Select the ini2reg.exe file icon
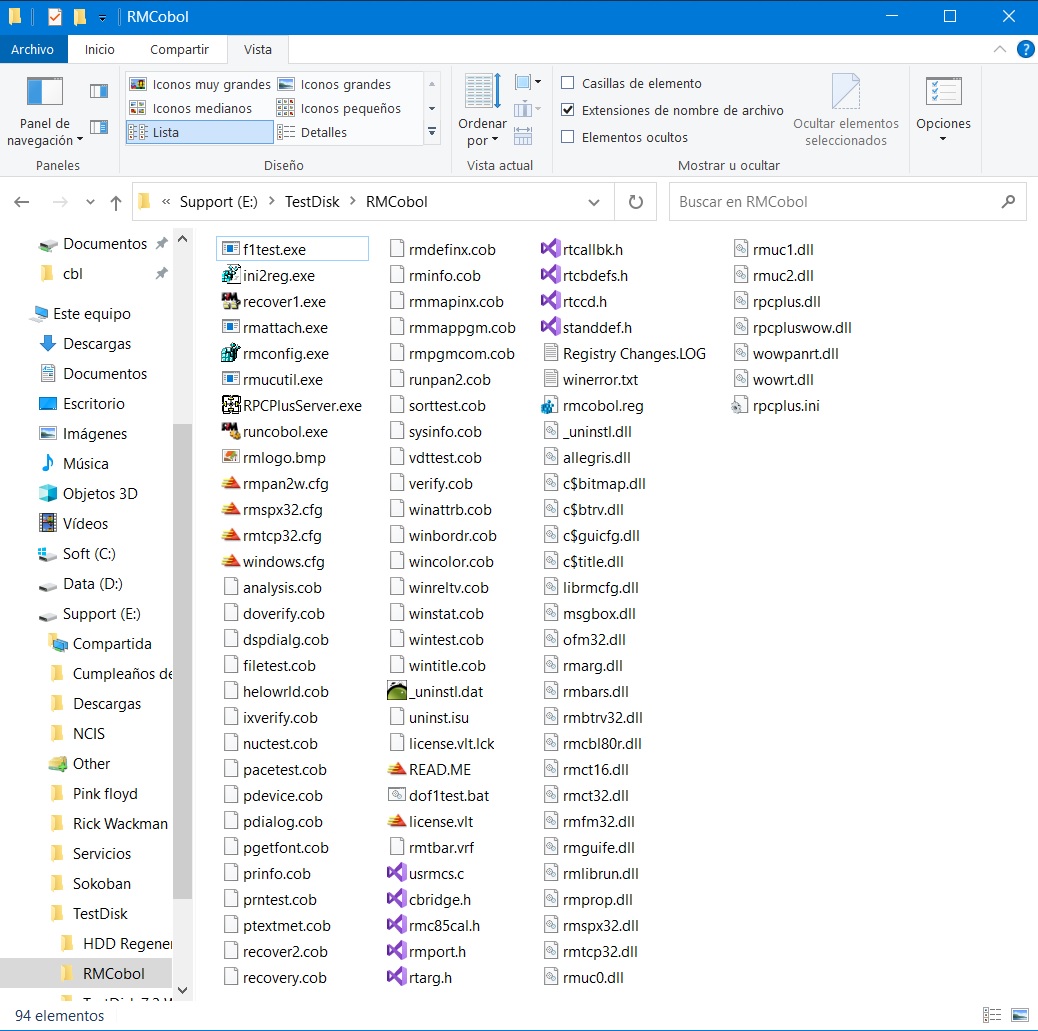The width and height of the screenshot is (1038, 1031). pyautogui.click(x=230, y=274)
